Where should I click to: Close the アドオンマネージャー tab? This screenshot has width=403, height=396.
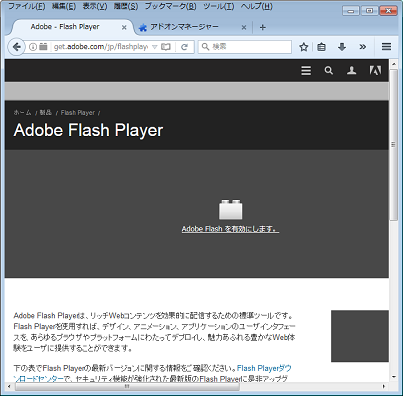[x=244, y=27]
